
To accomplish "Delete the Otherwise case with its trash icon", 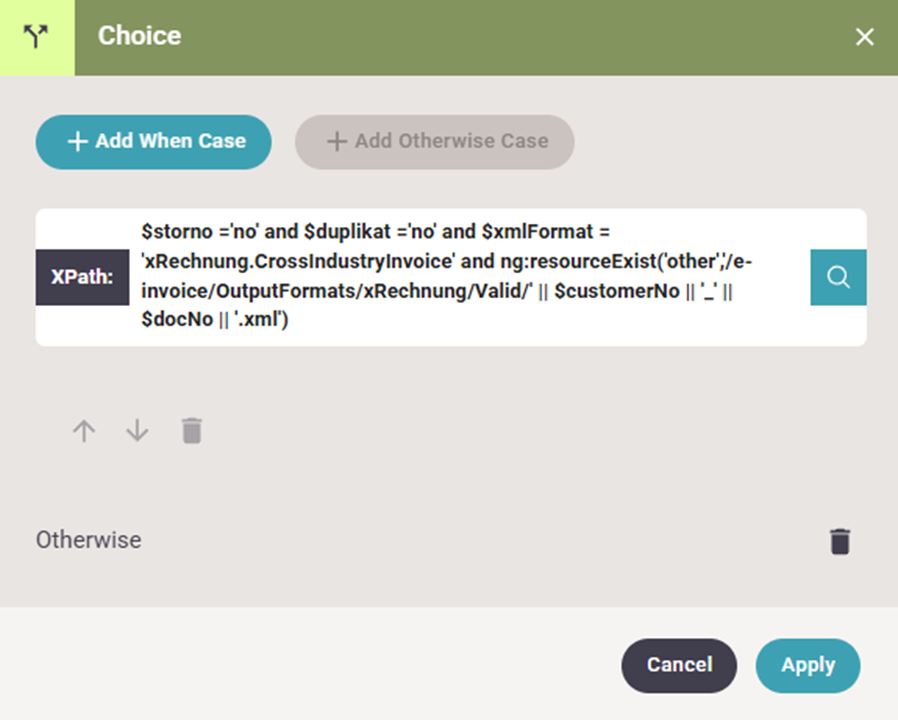I will [x=840, y=541].
